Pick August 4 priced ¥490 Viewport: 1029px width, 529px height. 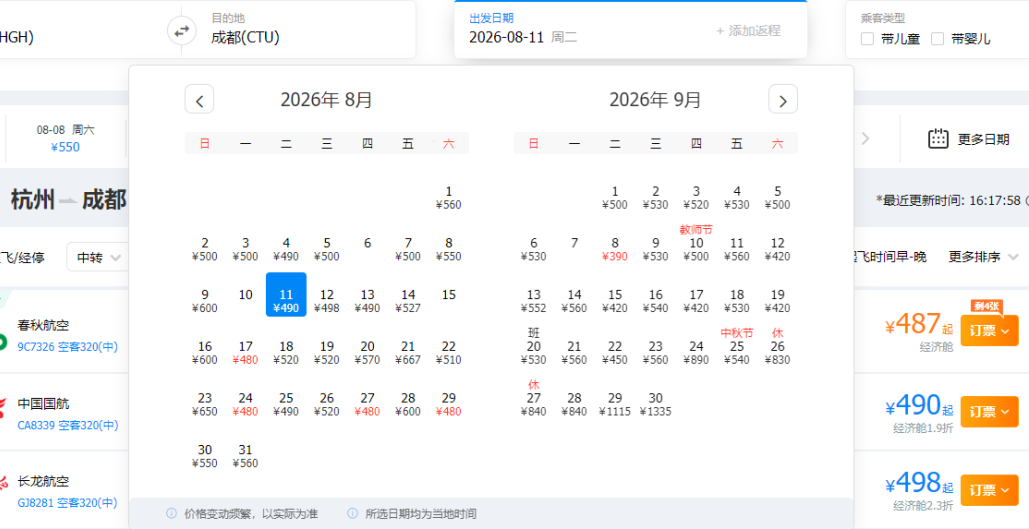[x=286, y=249]
